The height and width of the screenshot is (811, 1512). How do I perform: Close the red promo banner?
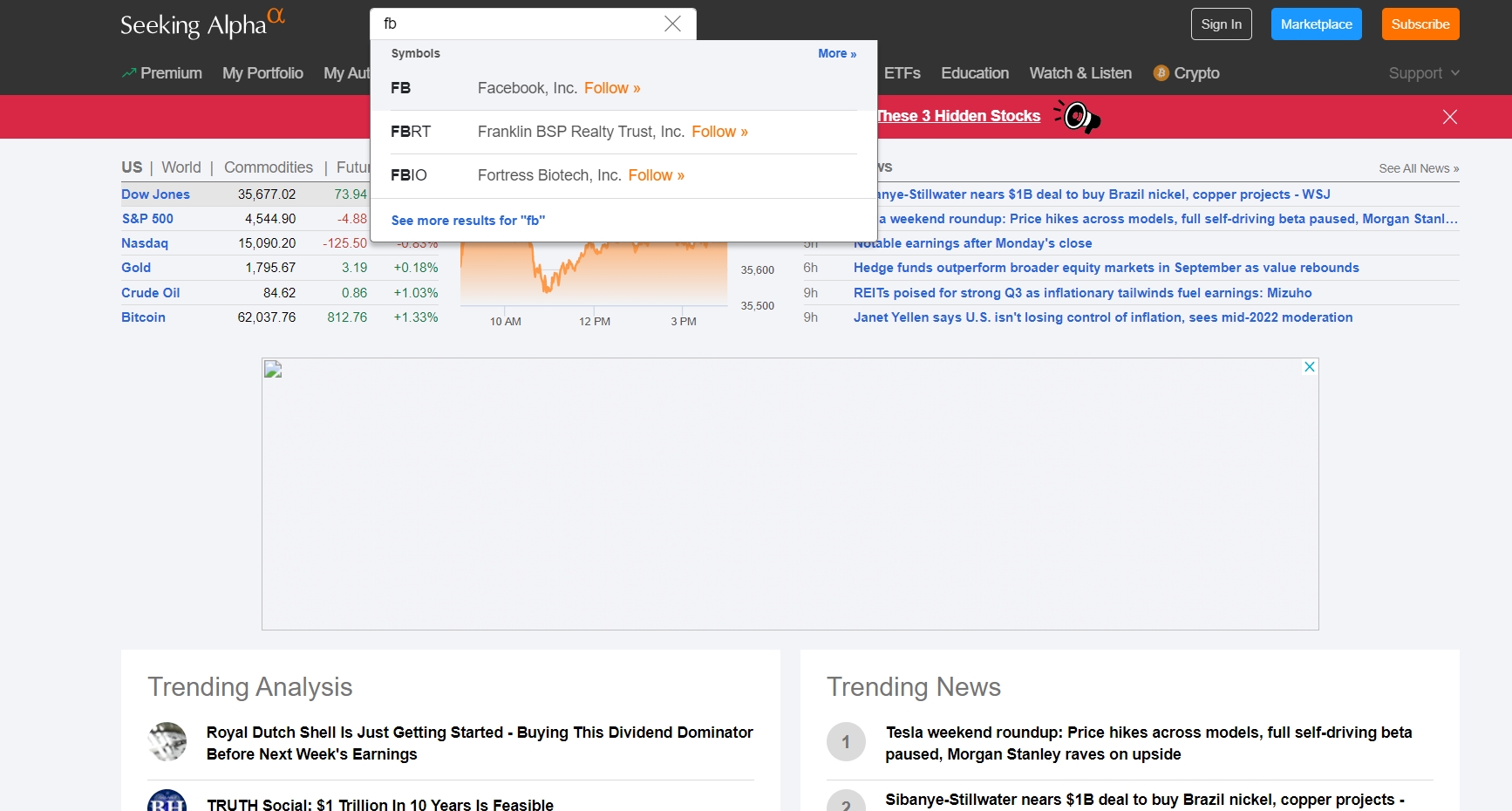coord(1449,117)
